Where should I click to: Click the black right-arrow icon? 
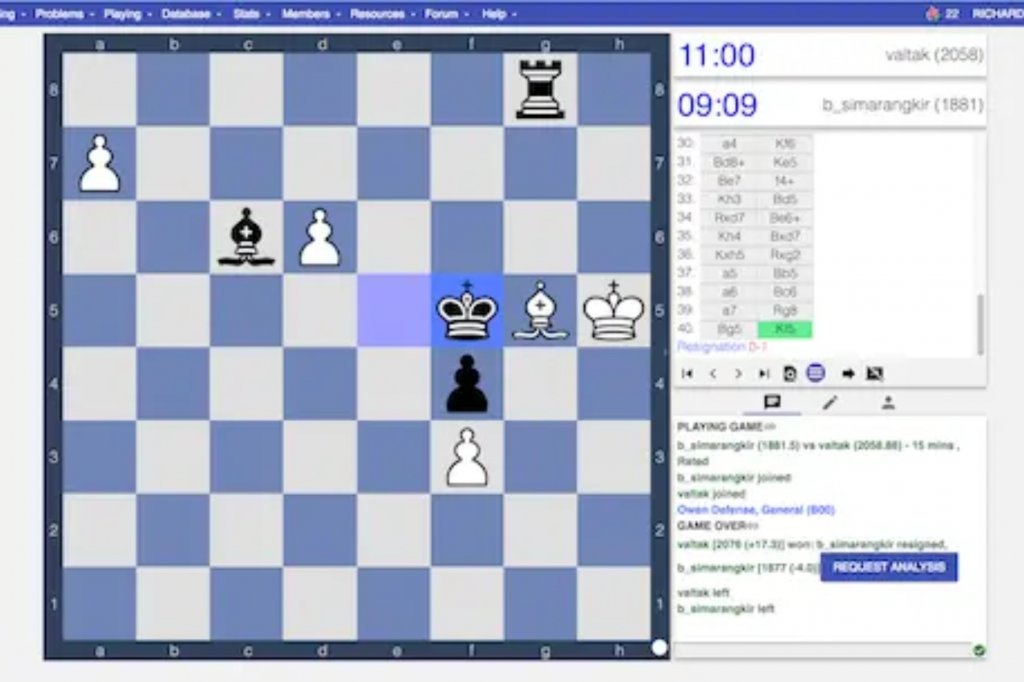(x=848, y=374)
